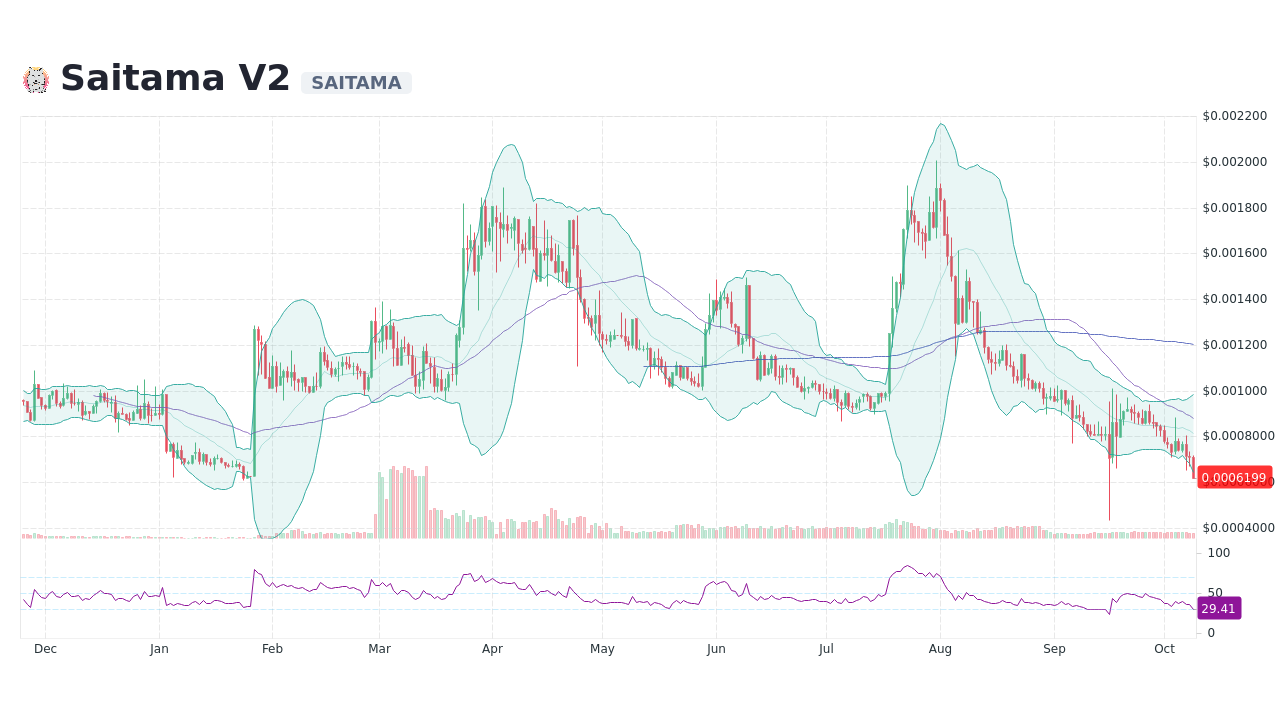Click the RSI axis value 50
The height and width of the screenshot is (720, 1280).
pos(1215,593)
